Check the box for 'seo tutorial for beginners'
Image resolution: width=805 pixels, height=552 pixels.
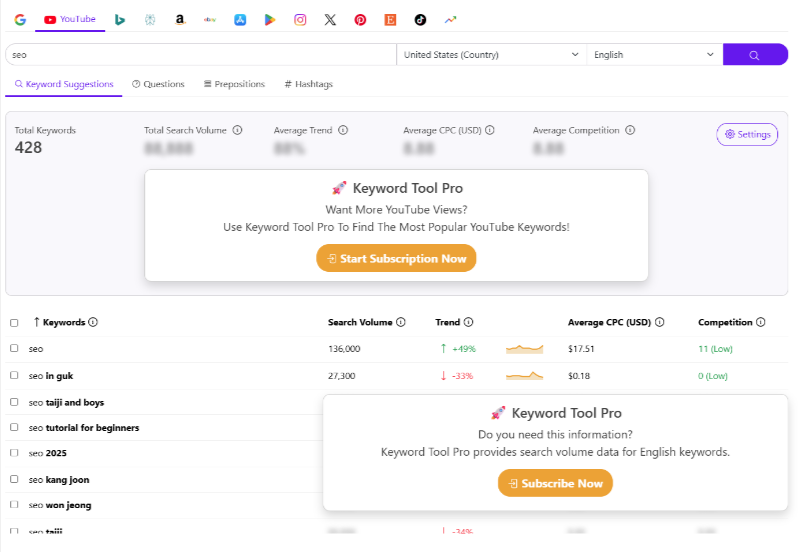pyautogui.click(x=14, y=427)
